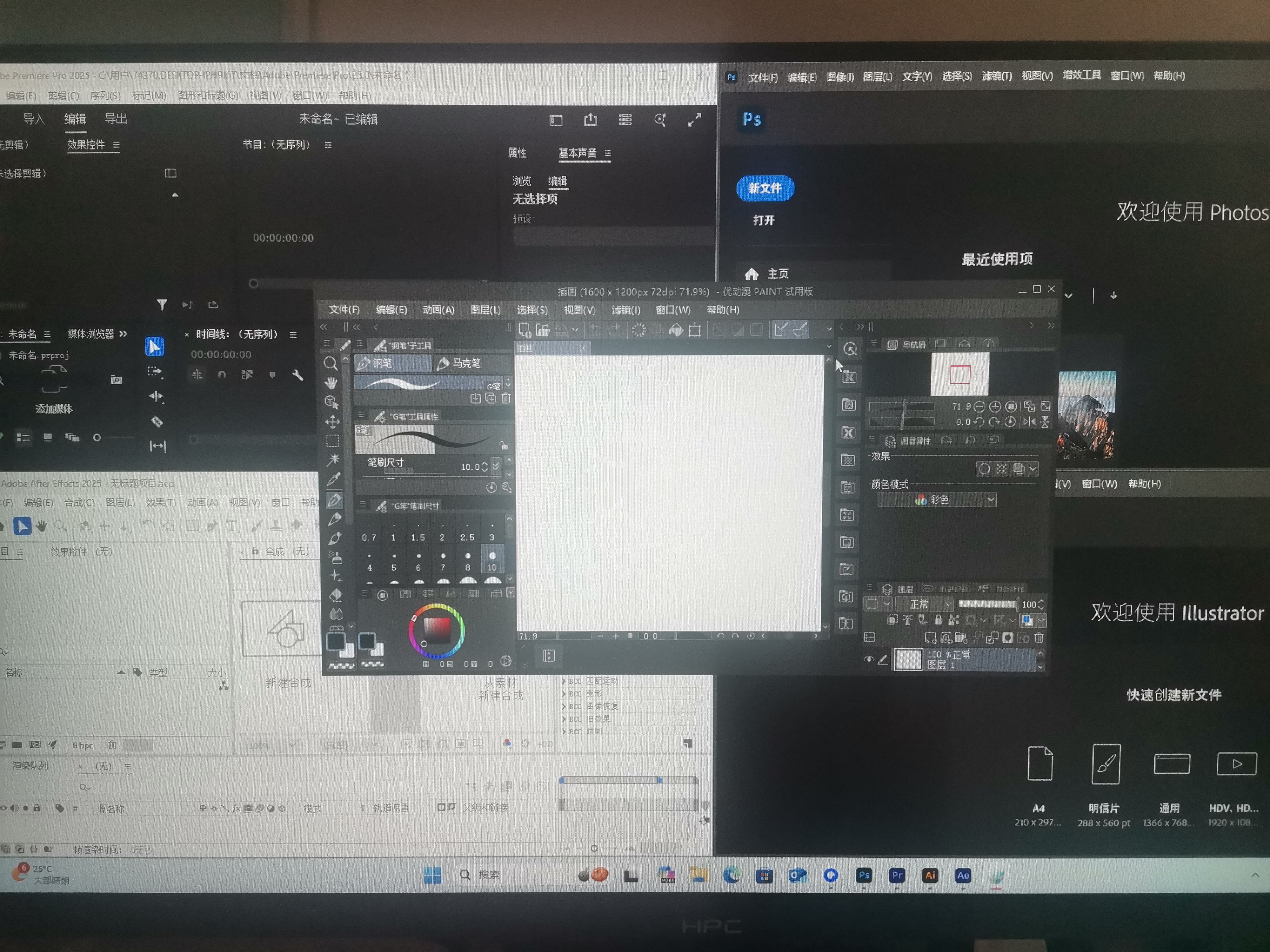Open the 图像(I) menu in Photoshop
The image size is (1270, 952).
[839, 77]
